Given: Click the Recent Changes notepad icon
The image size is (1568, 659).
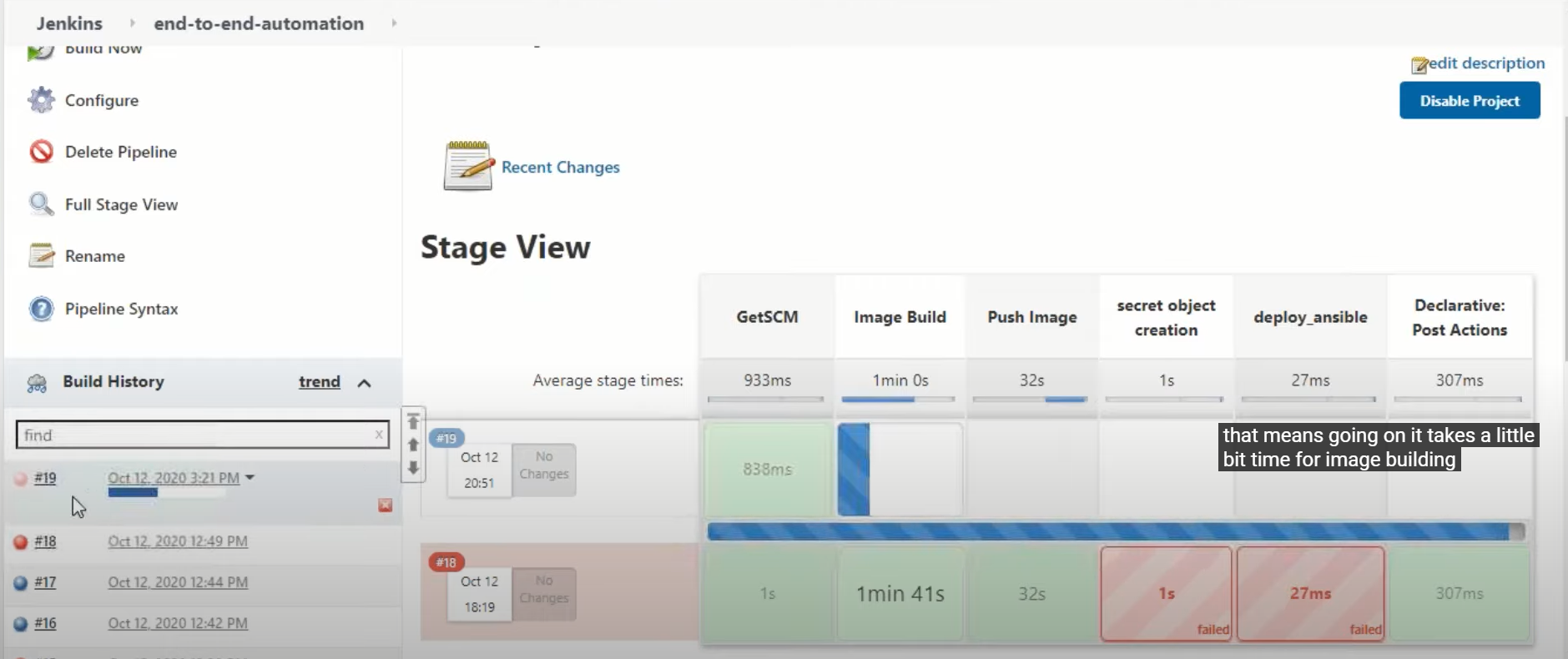Looking at the screenshot, I should tap(467, 166).
